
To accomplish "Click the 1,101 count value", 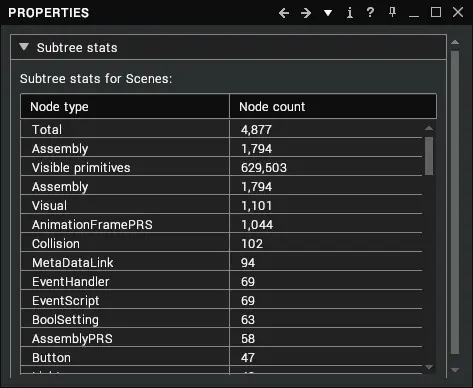I will tap(256, 206).
